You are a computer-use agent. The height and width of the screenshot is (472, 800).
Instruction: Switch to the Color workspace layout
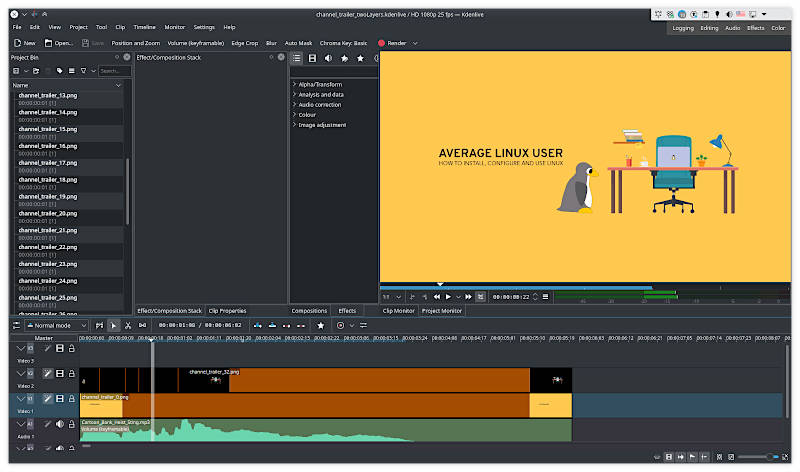coord(778,28)
